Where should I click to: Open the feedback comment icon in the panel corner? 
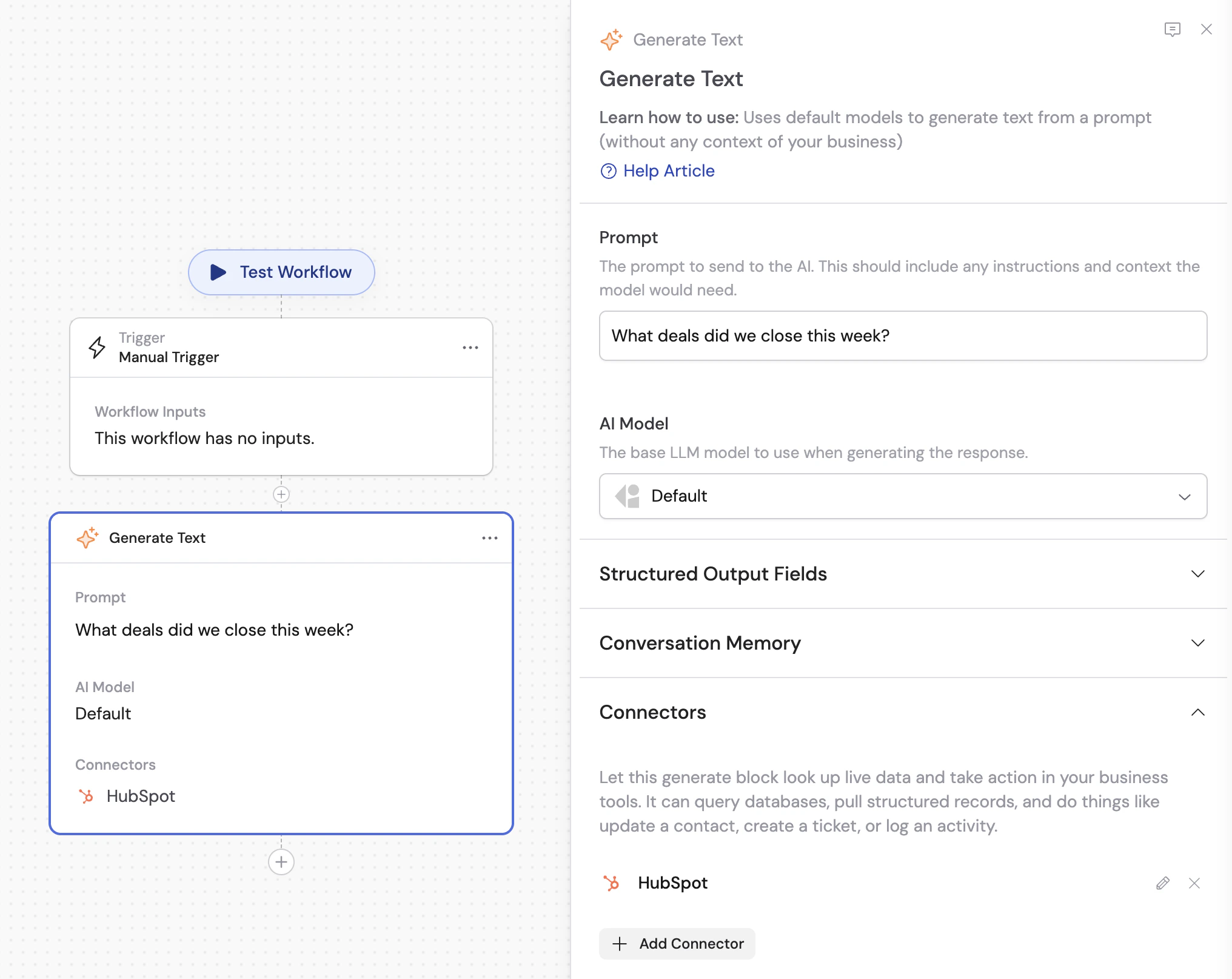point(1173,29)
